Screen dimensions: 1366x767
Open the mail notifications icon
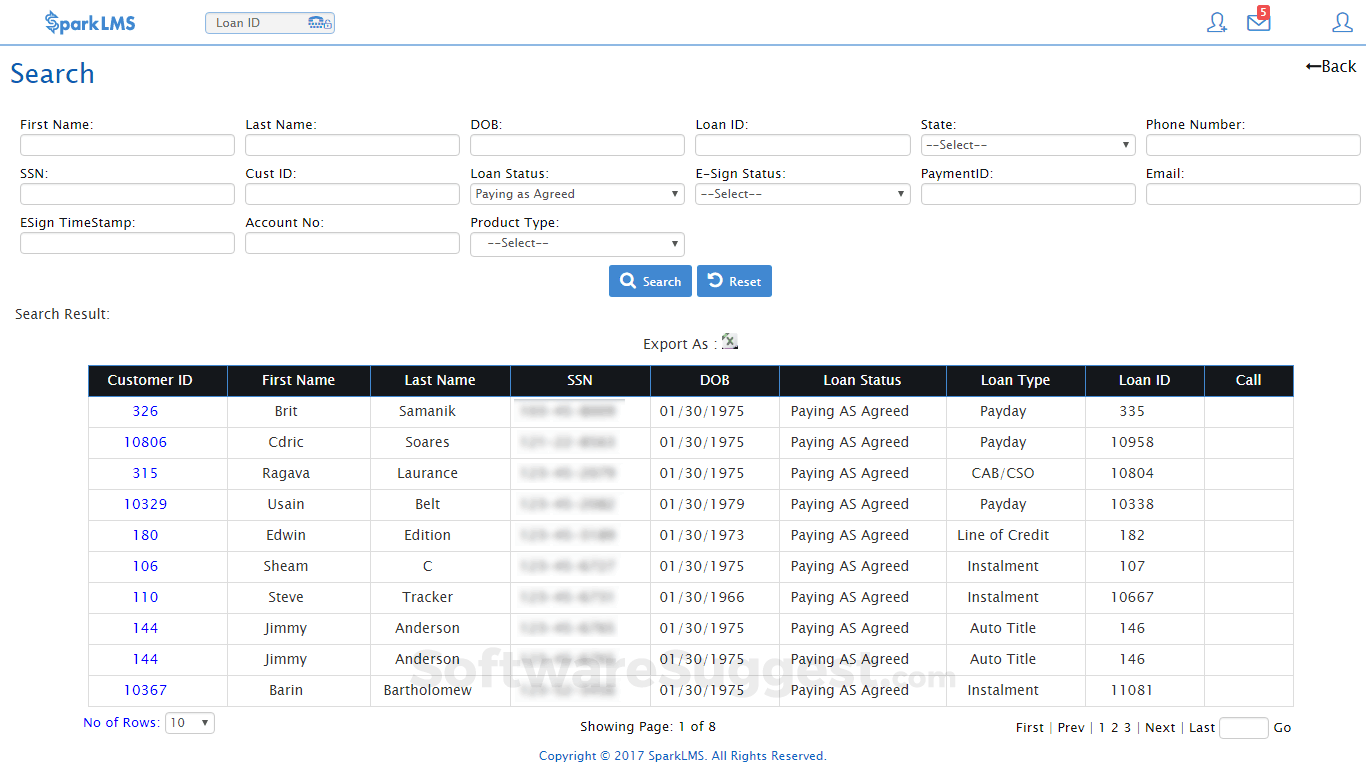click(x=1258, y=22)
